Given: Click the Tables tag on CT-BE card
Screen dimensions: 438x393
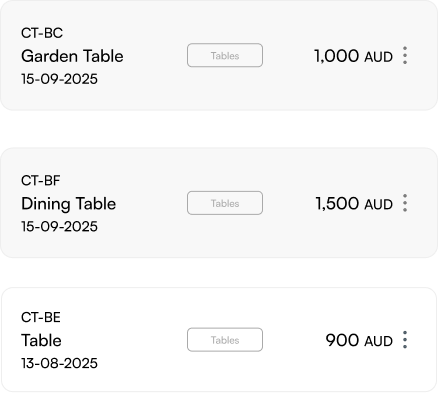Looking at the screenshot, I should point(225,340).
